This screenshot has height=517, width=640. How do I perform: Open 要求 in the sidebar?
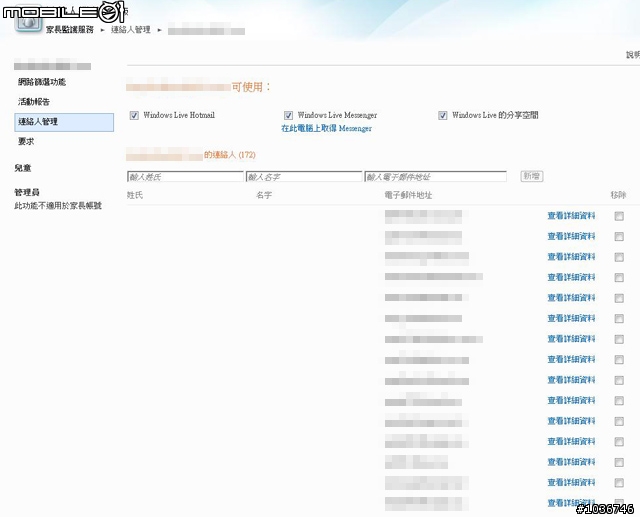26,141
